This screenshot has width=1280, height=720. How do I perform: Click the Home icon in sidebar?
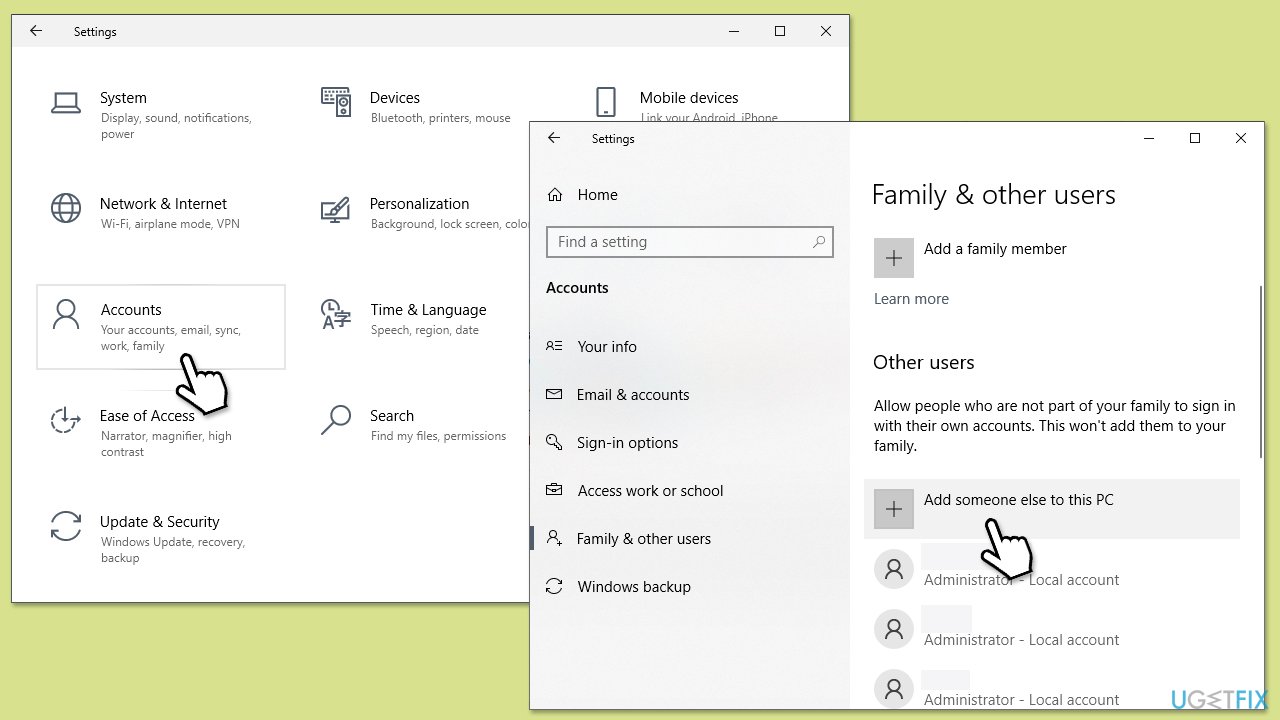(x=555, y=195)
